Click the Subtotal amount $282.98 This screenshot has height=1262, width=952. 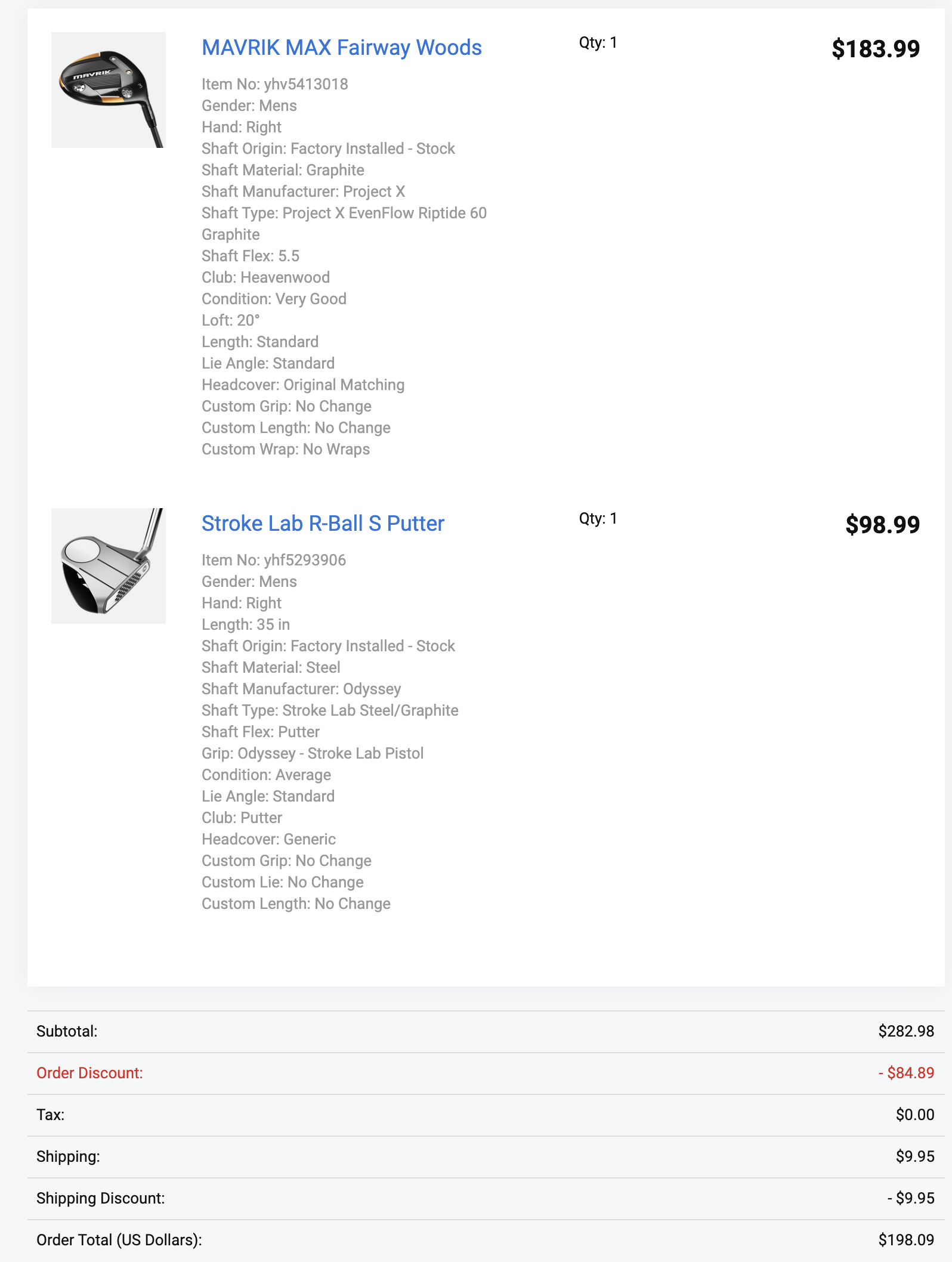pyautogui.click(x=905, y=1031)
